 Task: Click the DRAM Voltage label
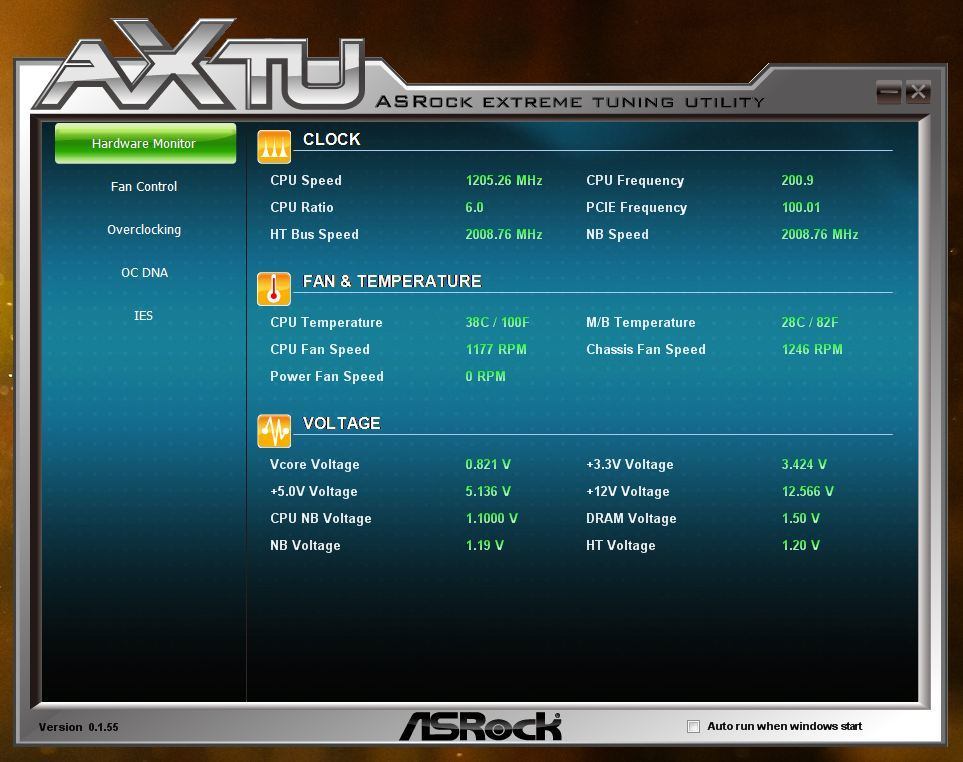pyautogui.click(x=631, y=518)
